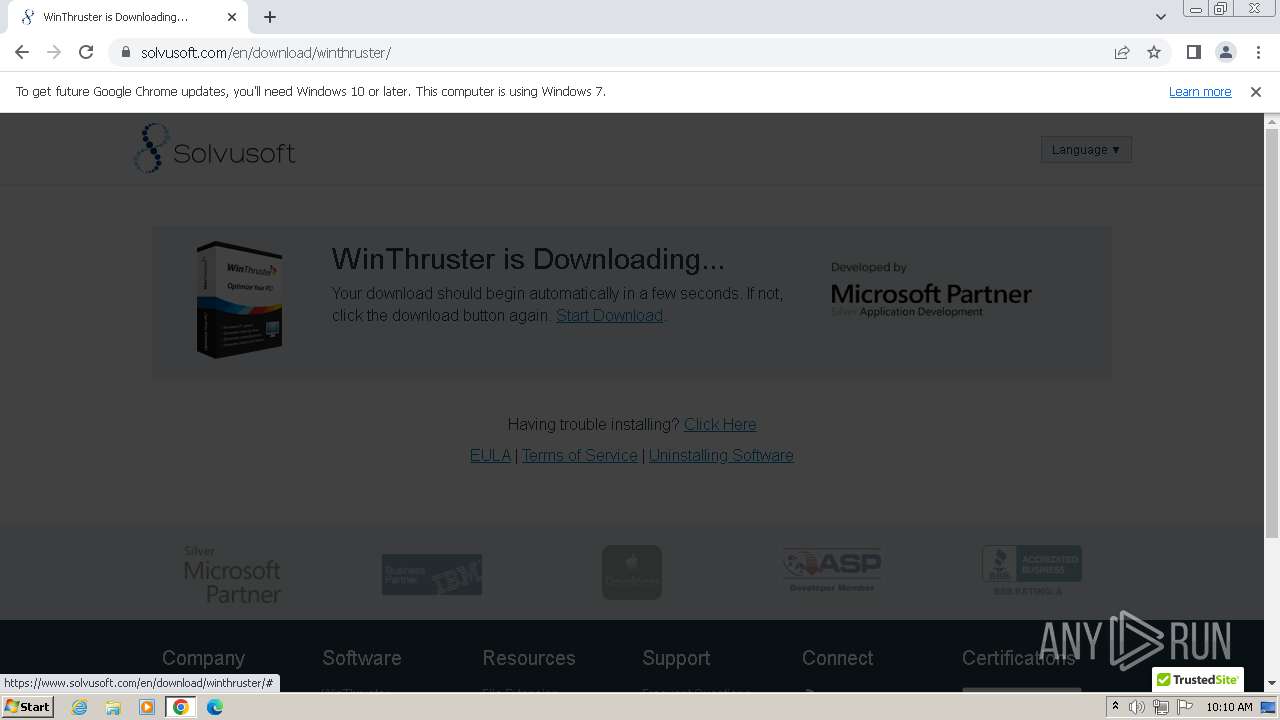Open the Chrome profile avatar
The height and width of the screenshot is (720, 1280).
click(1225, 52)
